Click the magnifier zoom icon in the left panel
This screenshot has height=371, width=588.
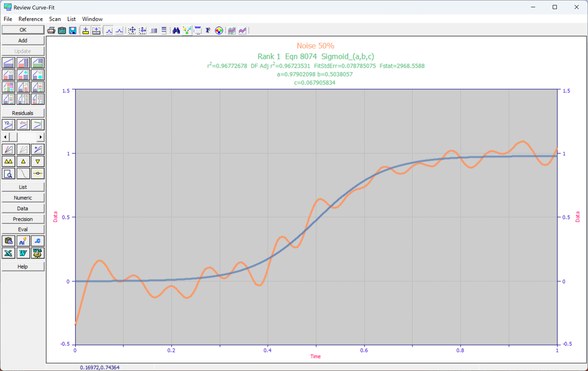[x=8, y=173]
